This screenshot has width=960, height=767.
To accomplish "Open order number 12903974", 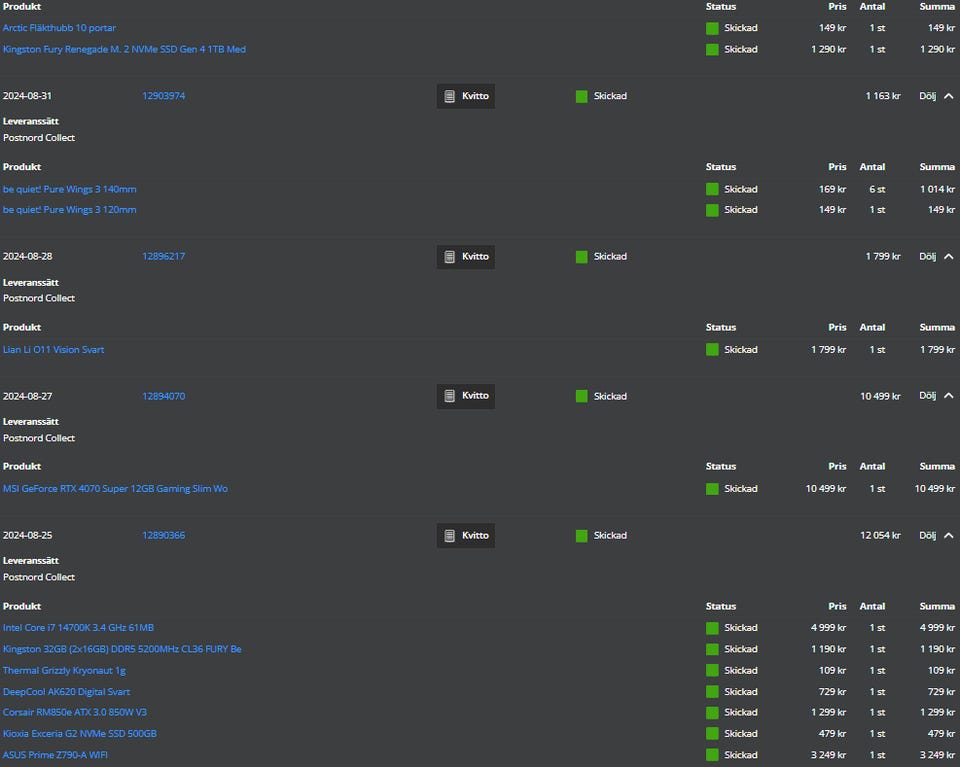I will [x=163, y=96].
